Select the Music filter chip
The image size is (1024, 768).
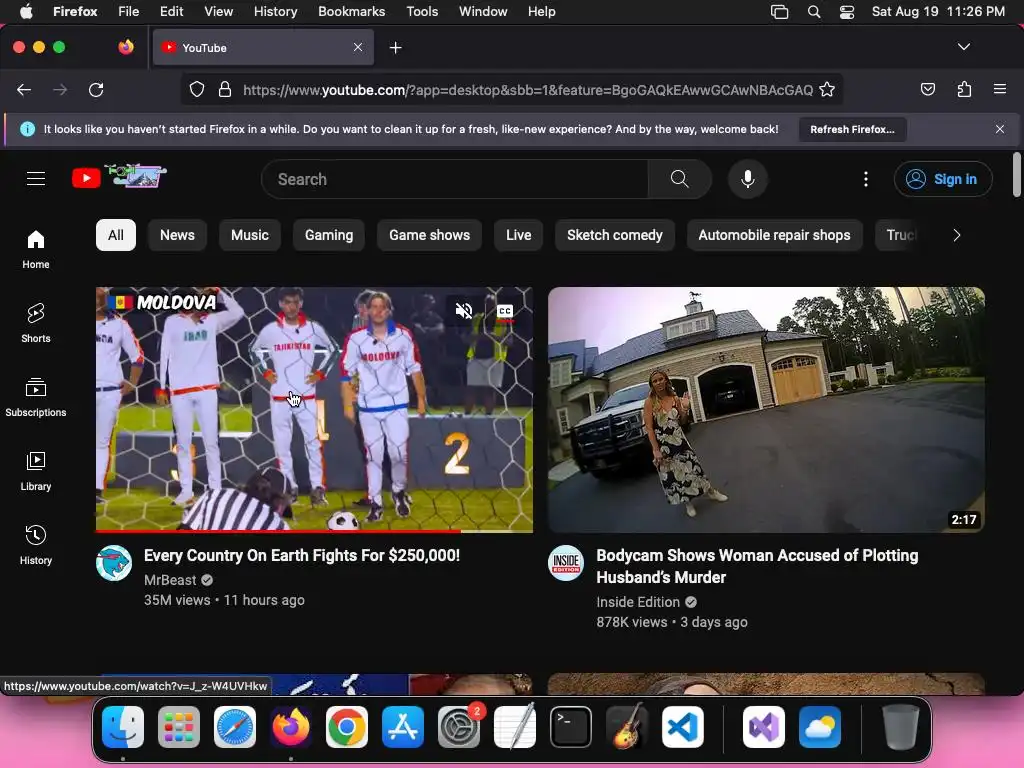(249, 235)
